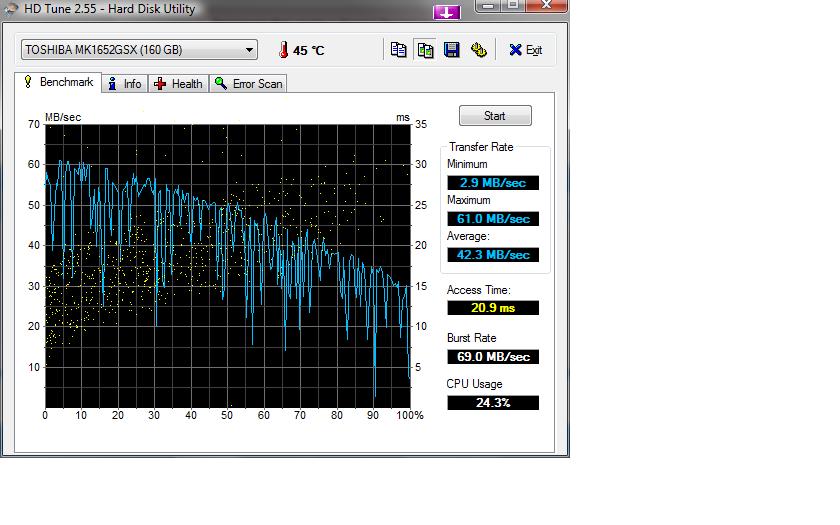Copy benchmark results as text icon
This screenshot has width=840, height=525.
click(x=399, y=50)
